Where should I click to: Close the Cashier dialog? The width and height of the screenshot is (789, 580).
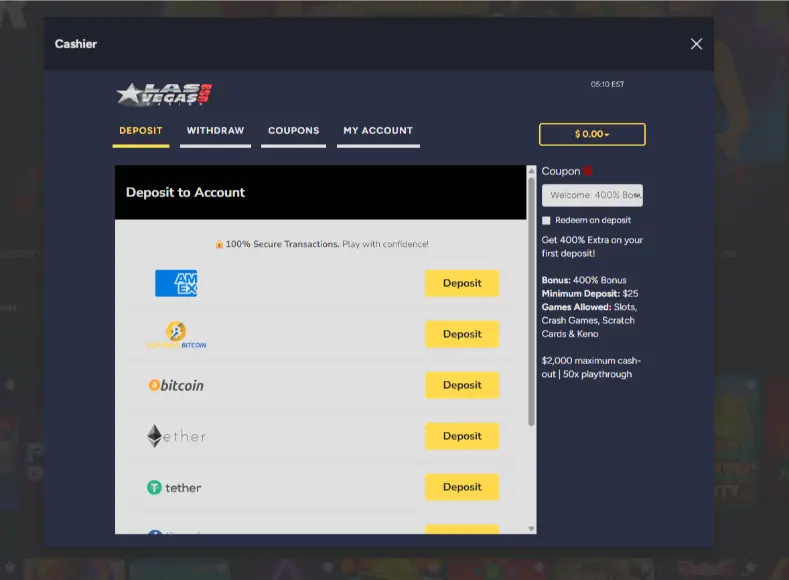coord(696,44)
